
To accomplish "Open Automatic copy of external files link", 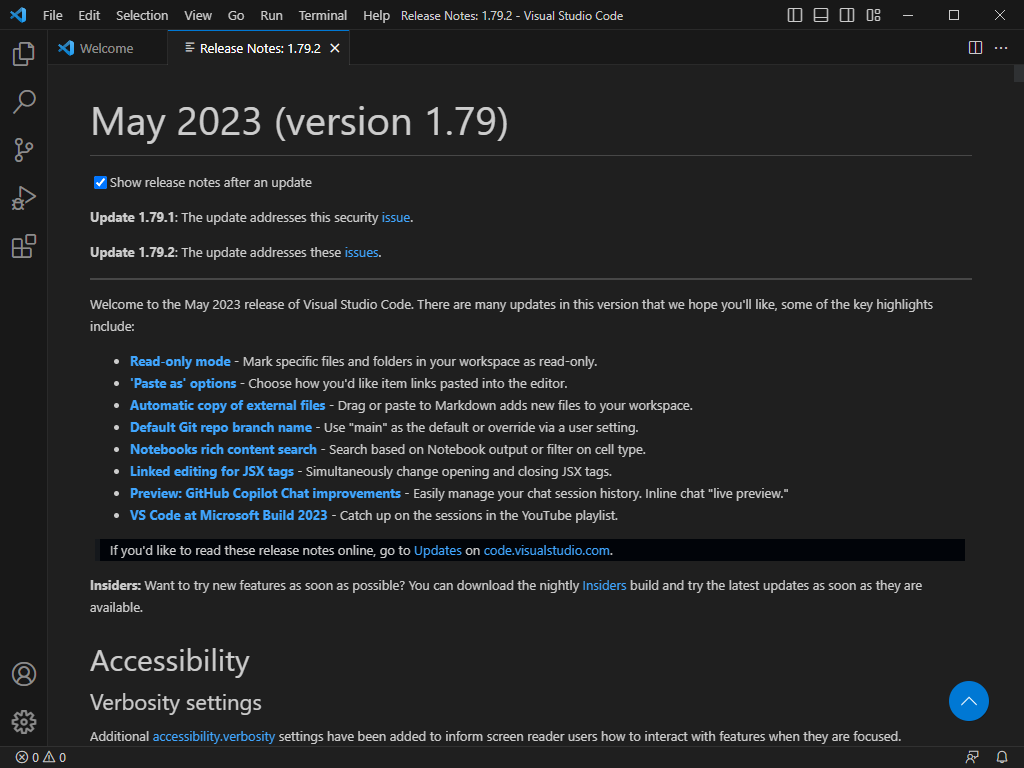I will point(227,406).
